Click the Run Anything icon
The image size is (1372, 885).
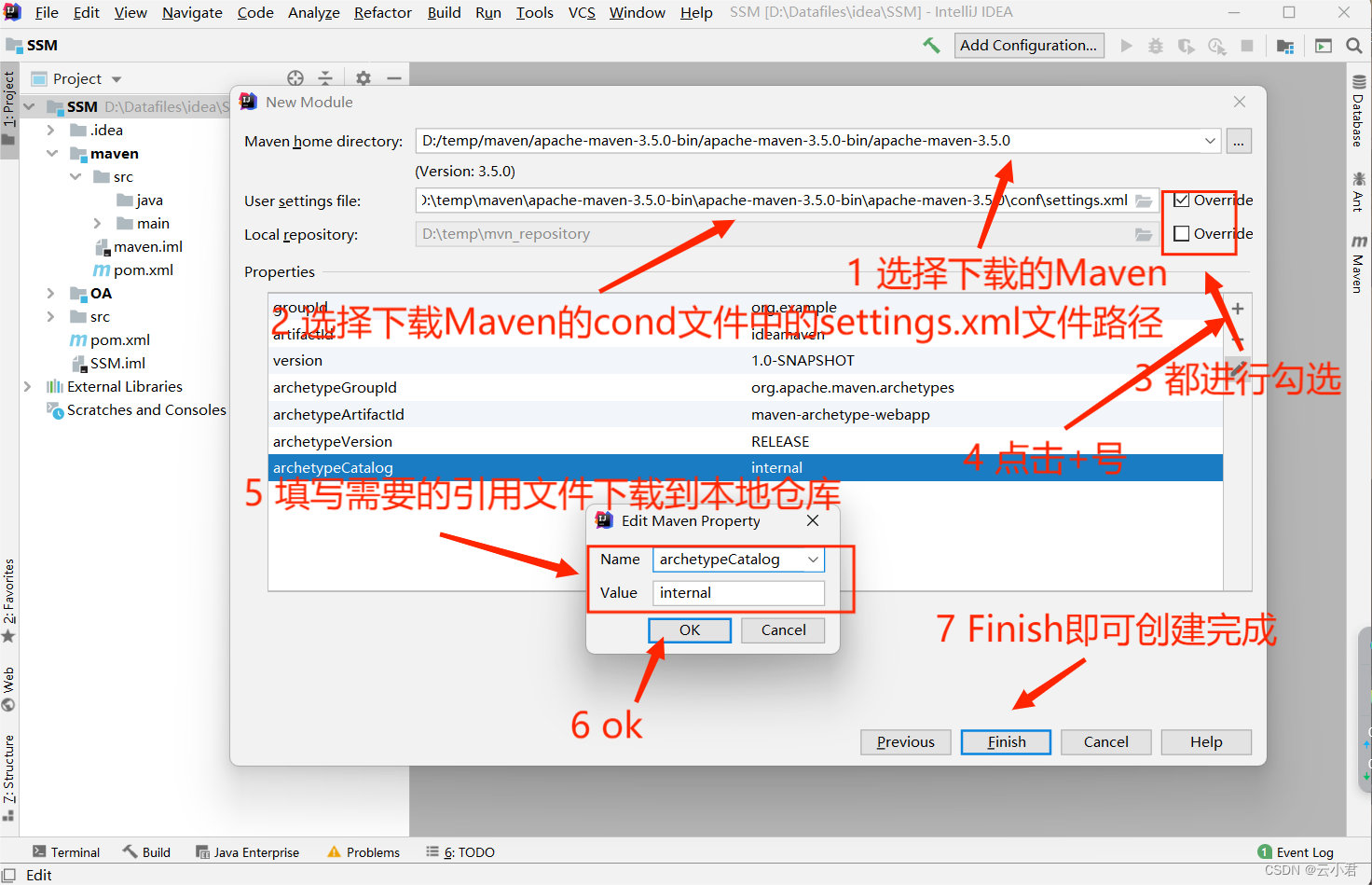[x=1324, y=46]
